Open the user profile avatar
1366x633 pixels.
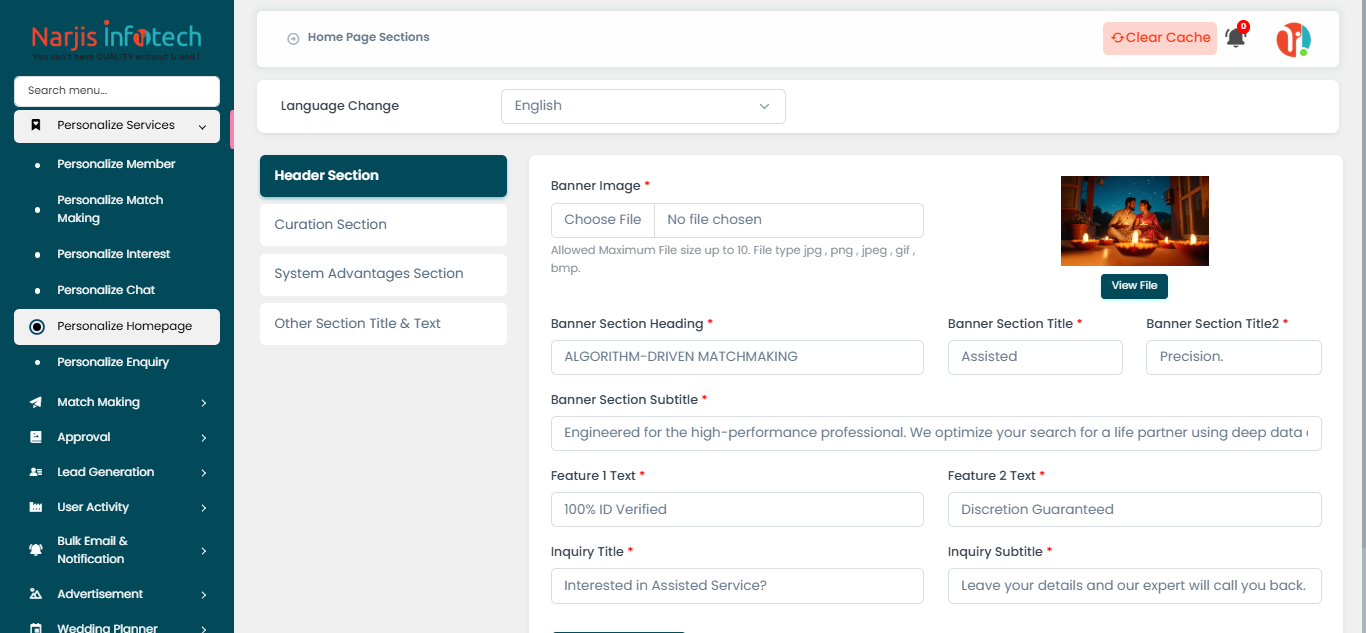click(1293, 39)
